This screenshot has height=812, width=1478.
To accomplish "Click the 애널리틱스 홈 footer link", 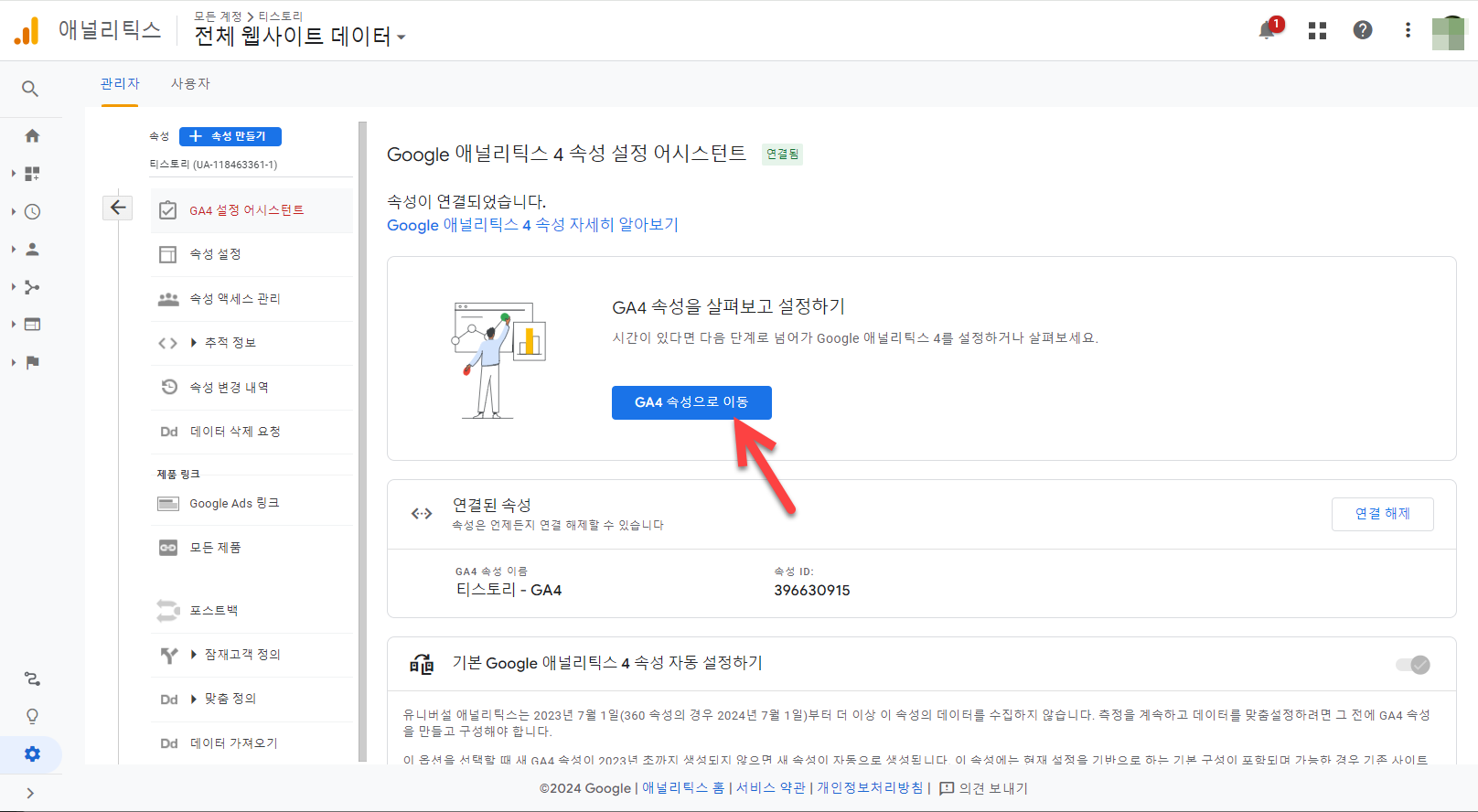I will pyautogui.click(x=683, y=788).
